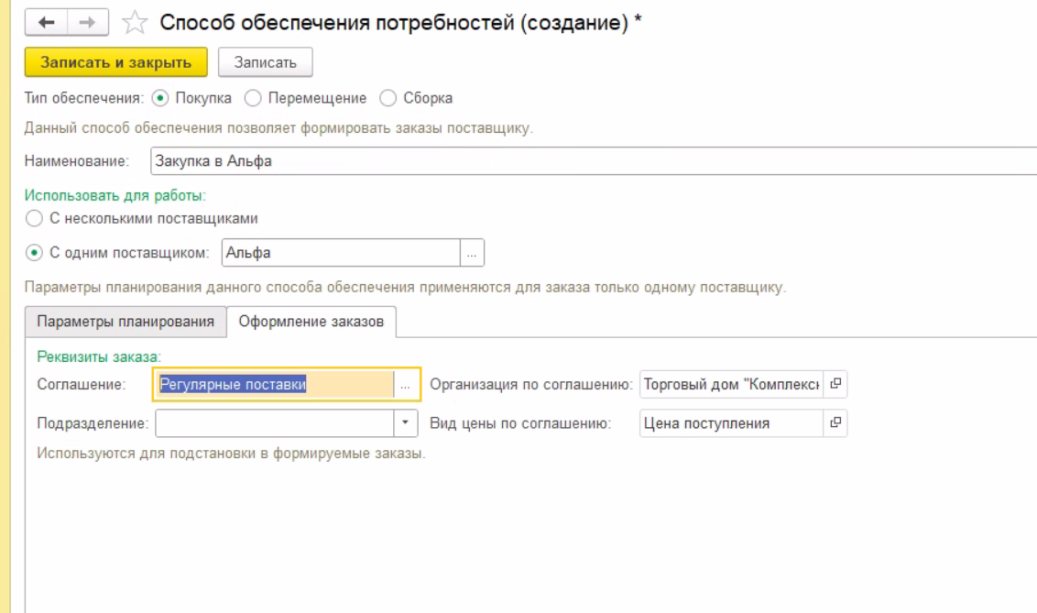
Task: Select the Перемещение supply type
Action: point(253,98)
